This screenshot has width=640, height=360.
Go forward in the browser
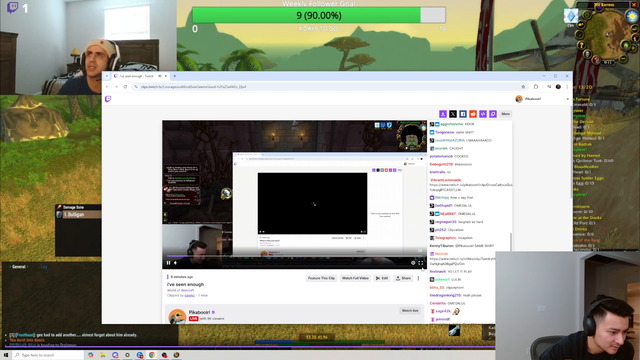pyautogui.click(x=116, y=87)
